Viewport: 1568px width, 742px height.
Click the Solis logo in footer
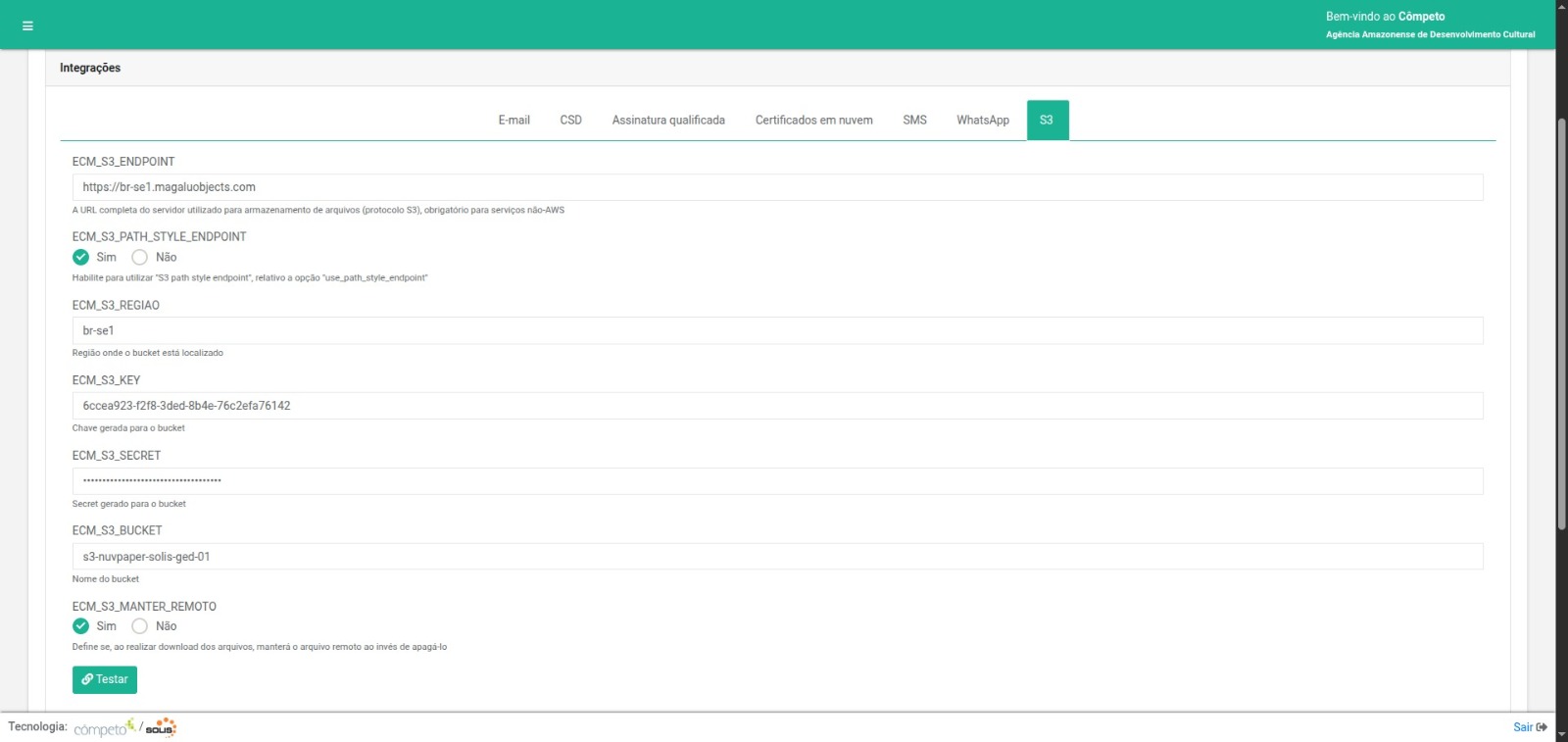tap(161, 727)
